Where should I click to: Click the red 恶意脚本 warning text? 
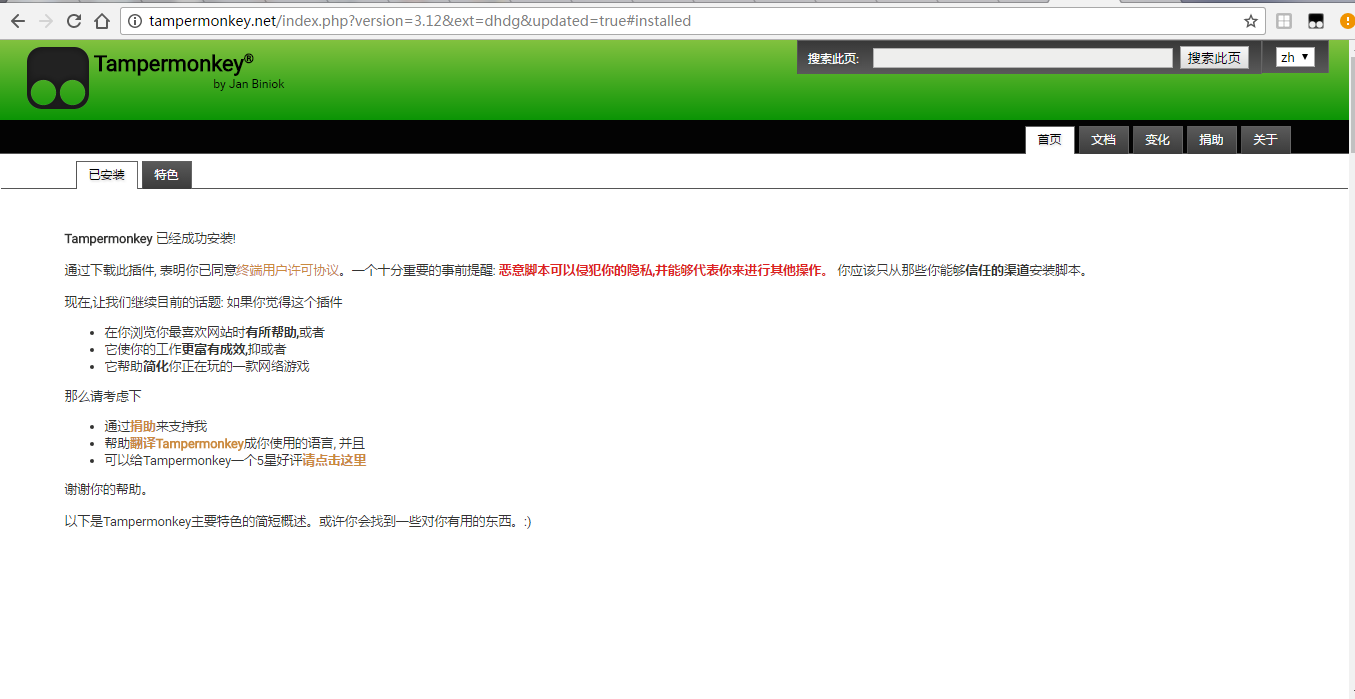pos(663,270)
